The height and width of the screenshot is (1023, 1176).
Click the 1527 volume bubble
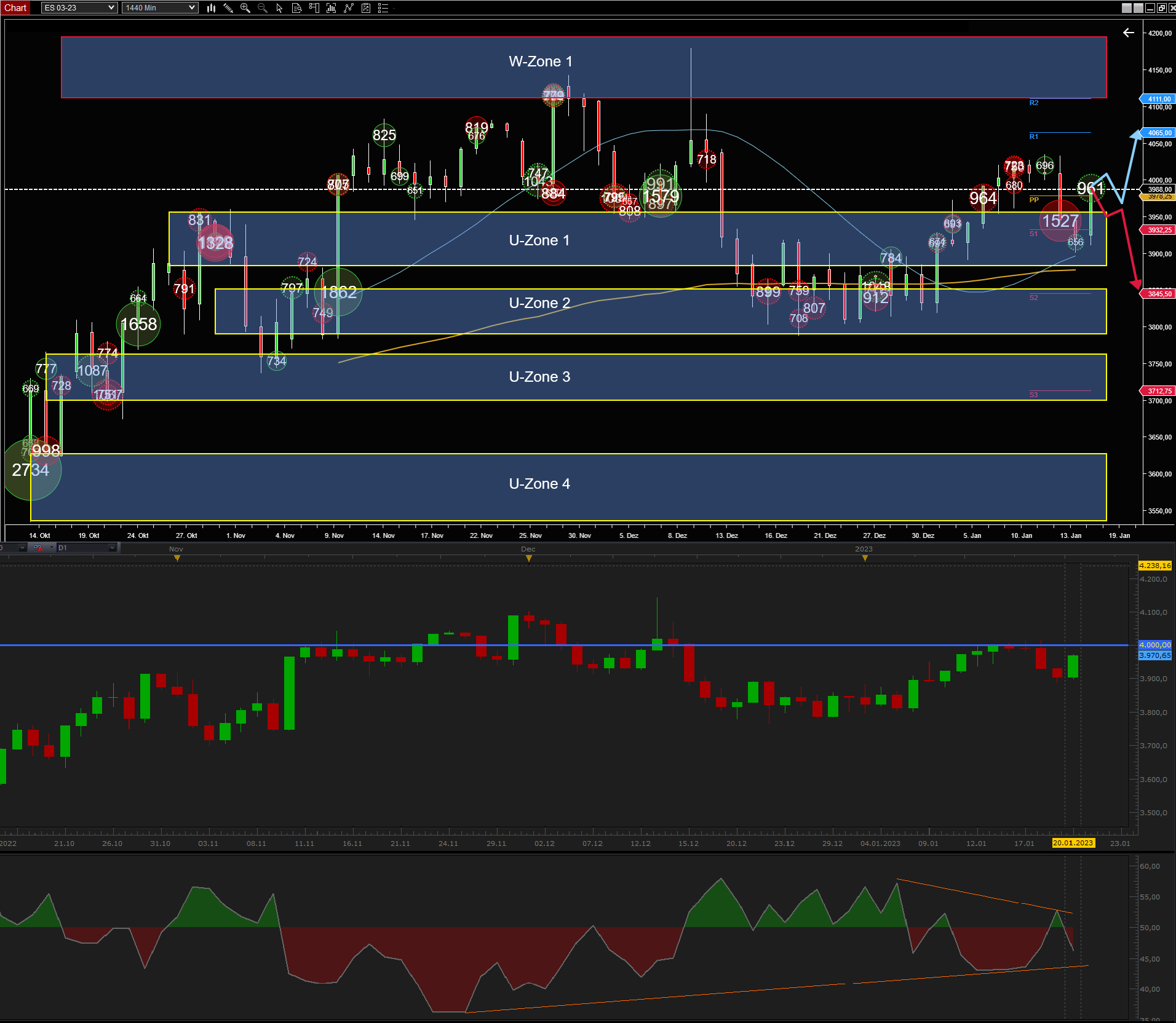1060,221
